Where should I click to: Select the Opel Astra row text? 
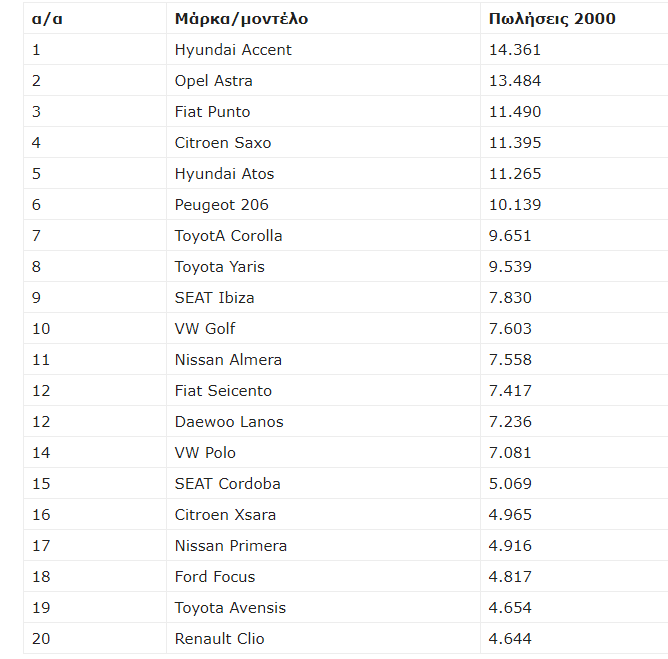click(213, 81)
